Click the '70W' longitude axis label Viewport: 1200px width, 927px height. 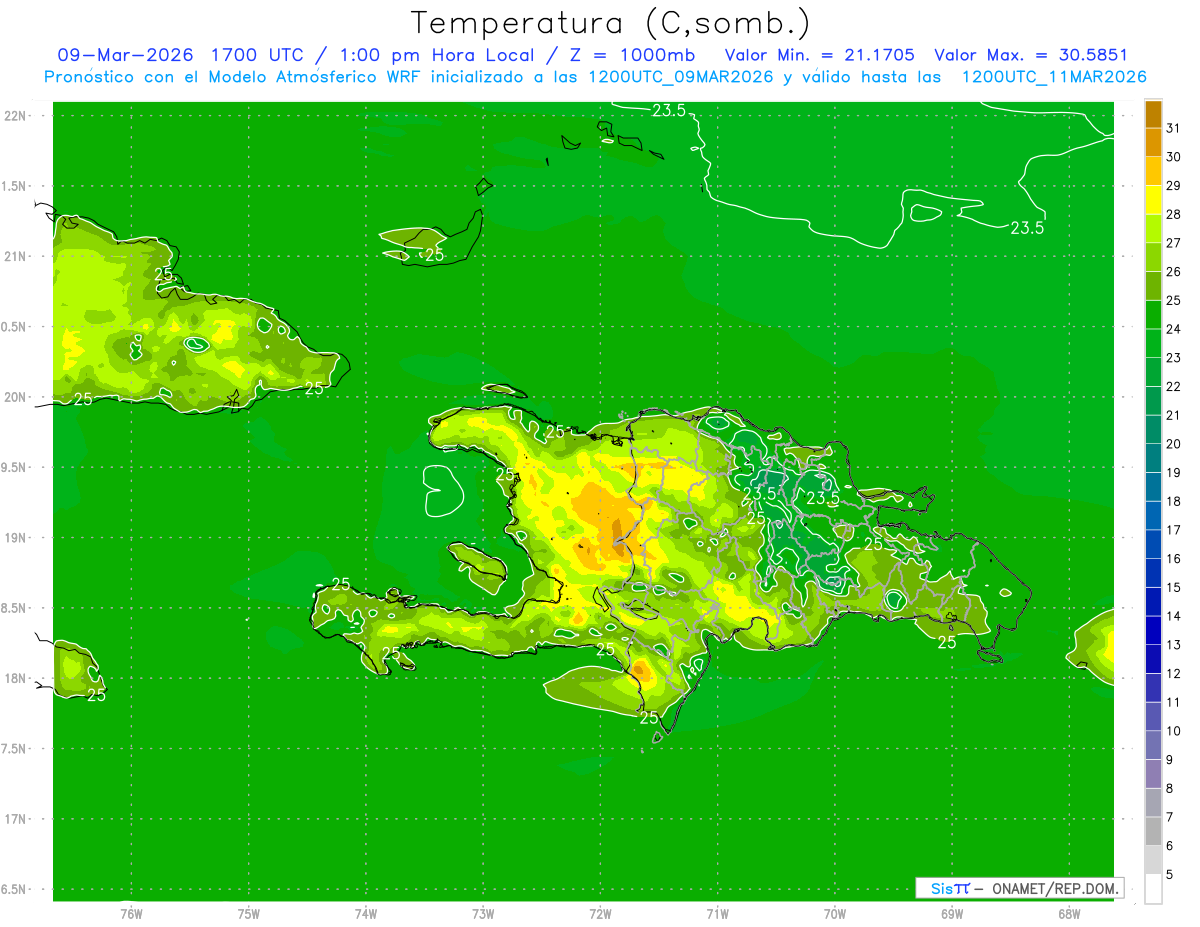click(835, 913)
